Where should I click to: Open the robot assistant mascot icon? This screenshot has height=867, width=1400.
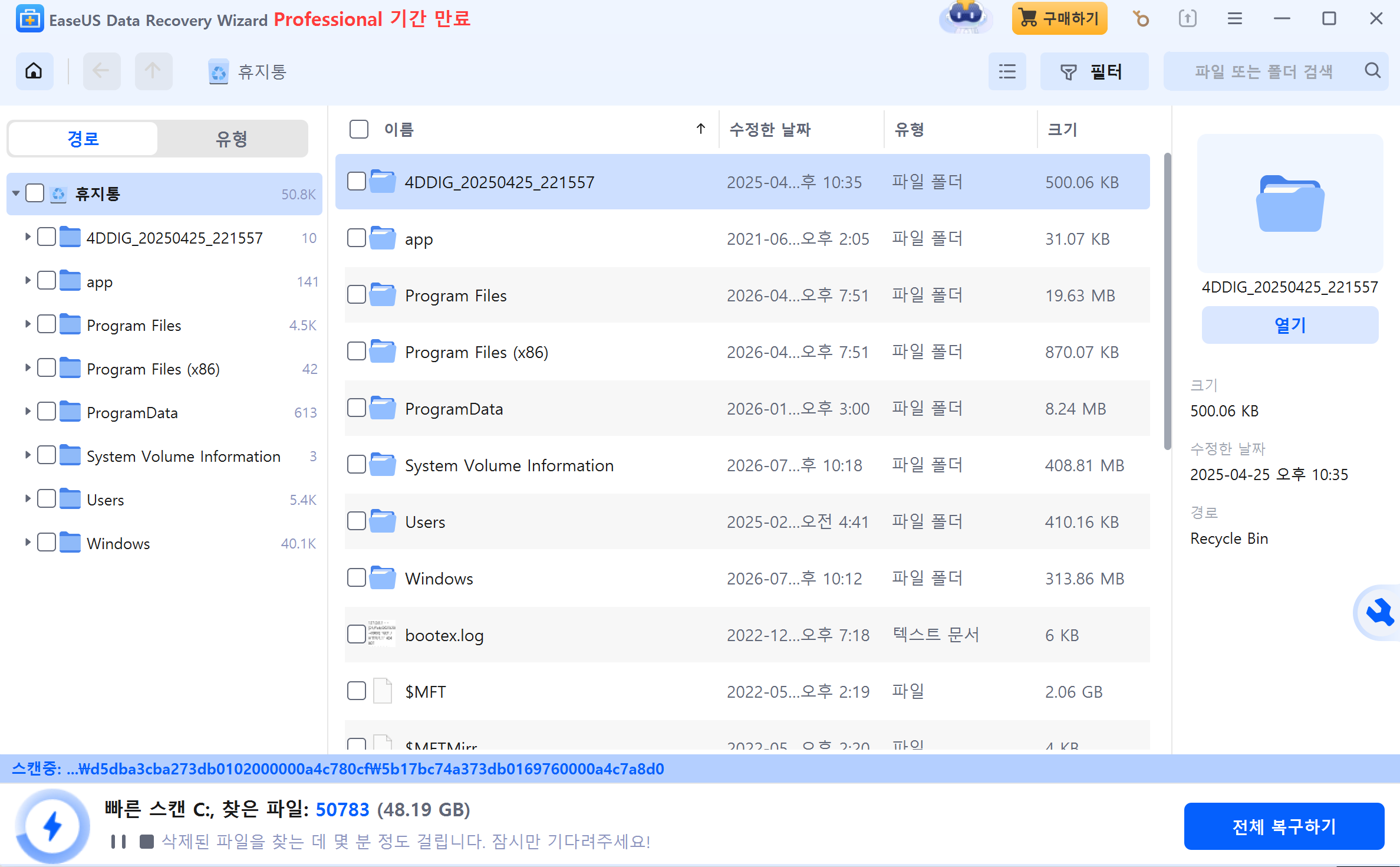coord(966,18)
